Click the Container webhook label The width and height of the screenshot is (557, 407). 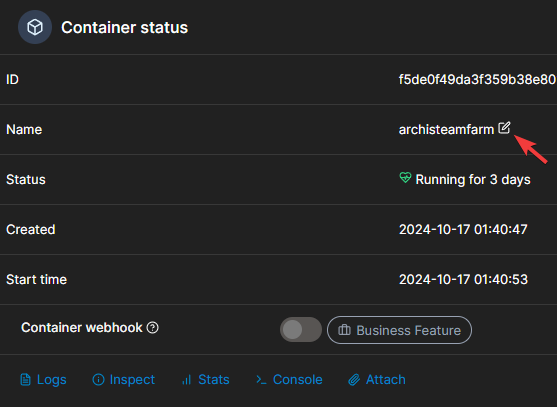click(82, 327)
